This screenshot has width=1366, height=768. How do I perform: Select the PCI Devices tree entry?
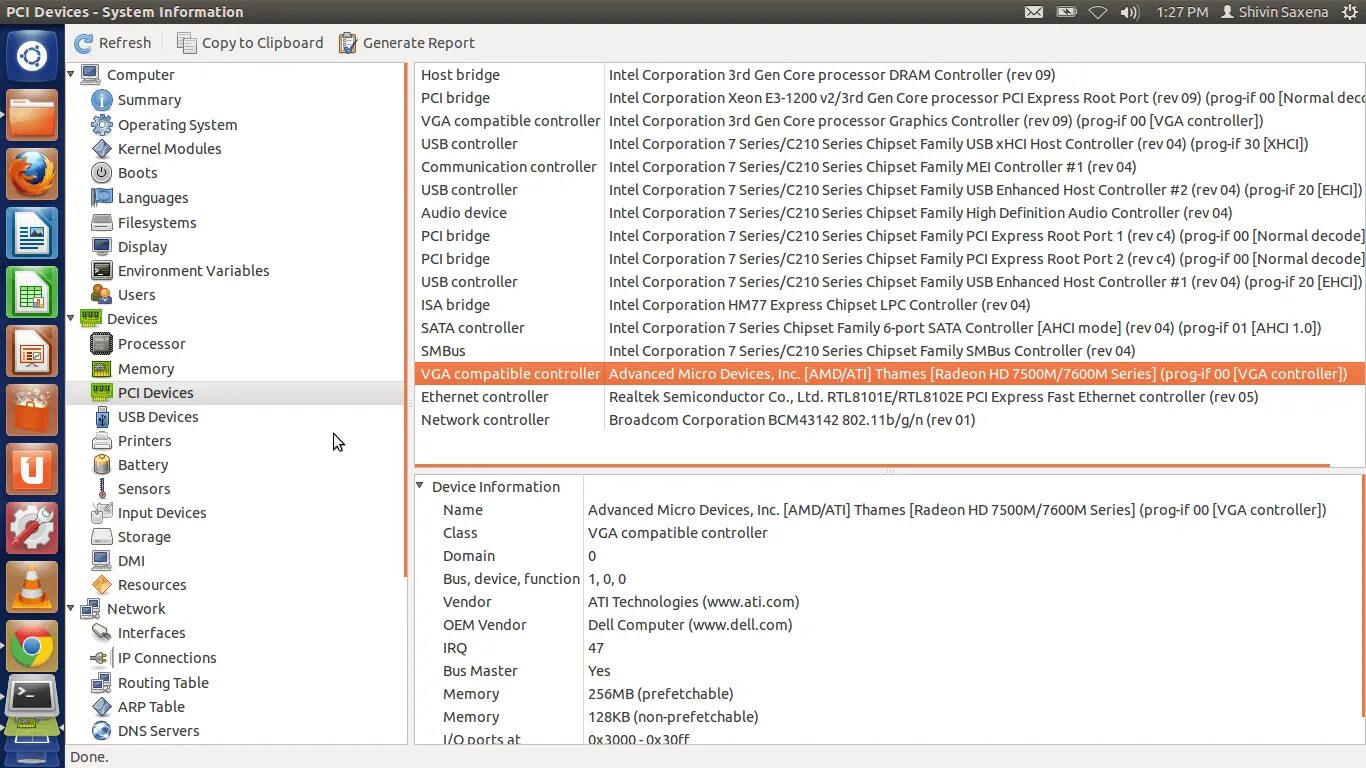coord(155,393)
